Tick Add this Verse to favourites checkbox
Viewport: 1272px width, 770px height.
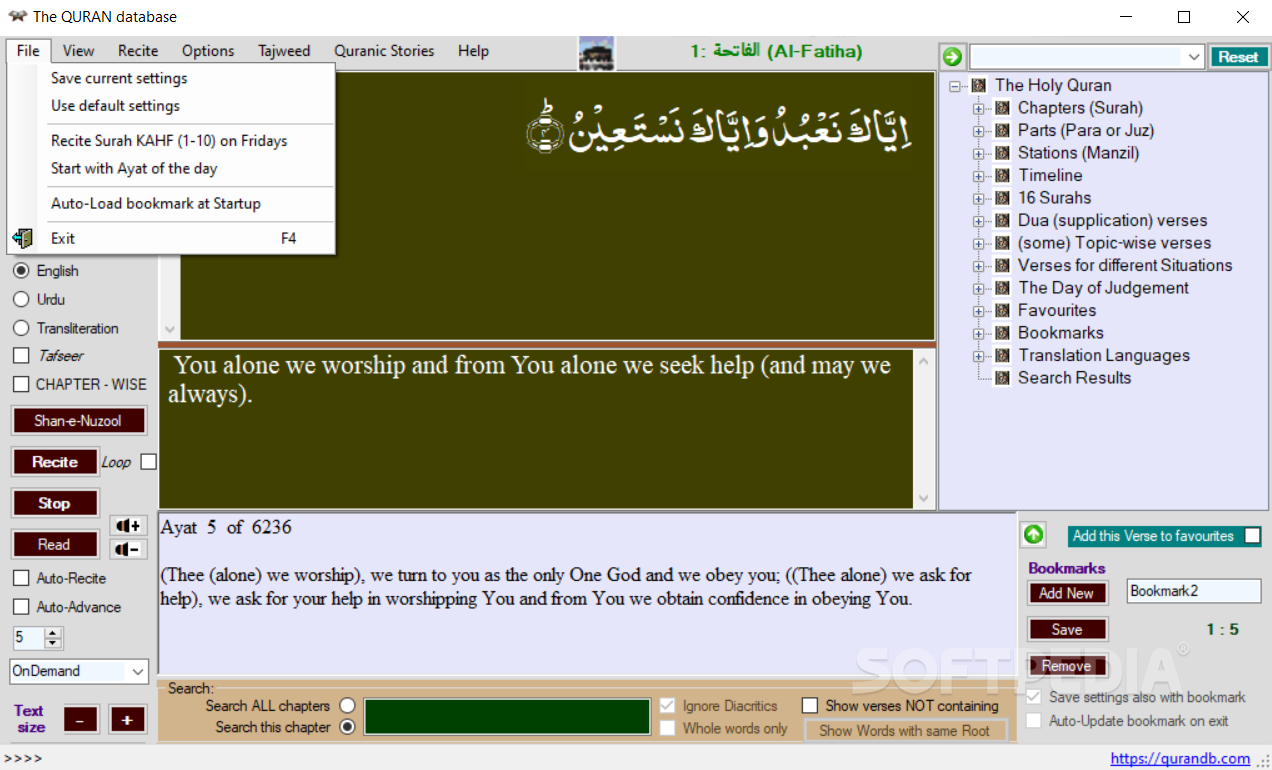tap(1252, 536)
